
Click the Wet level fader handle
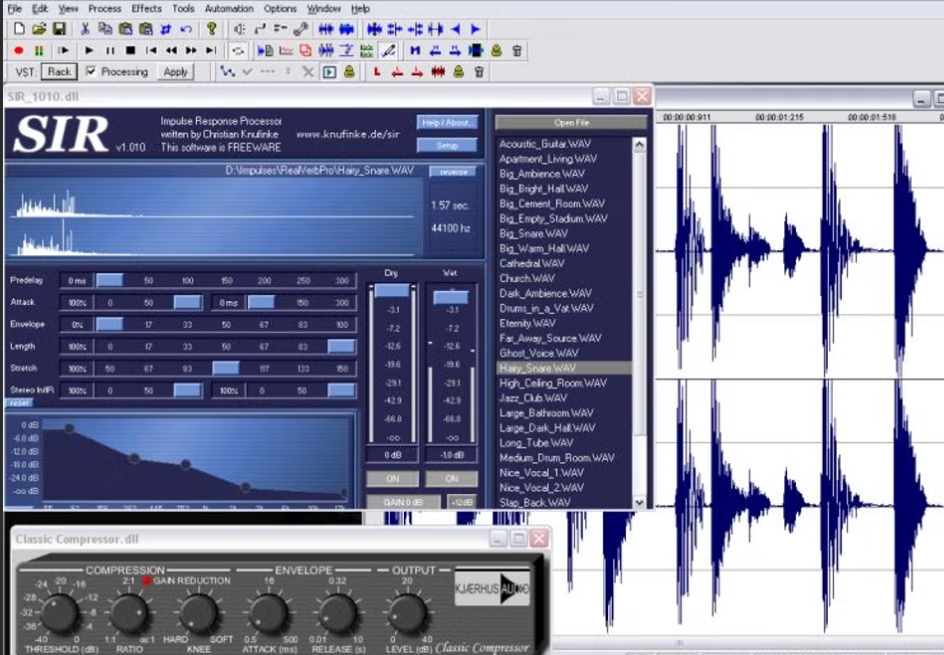click(x=451, y=297)
